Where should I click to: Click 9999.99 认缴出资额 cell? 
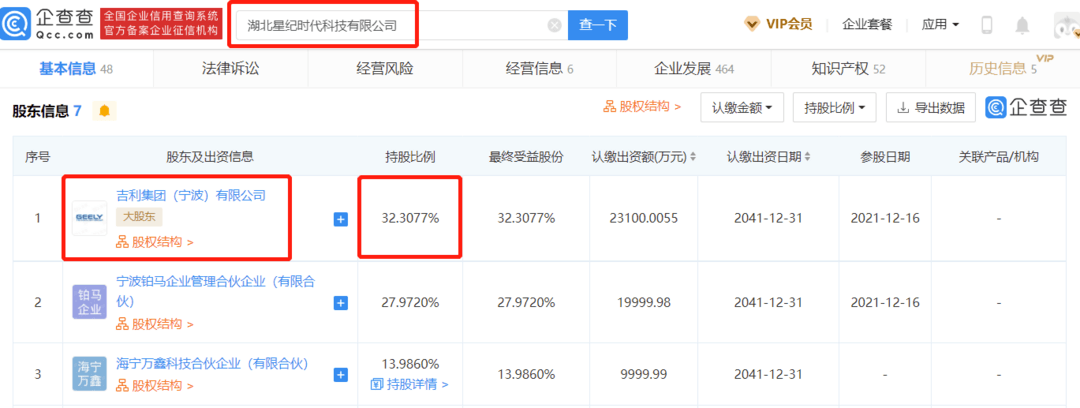(x=643, y=375)
